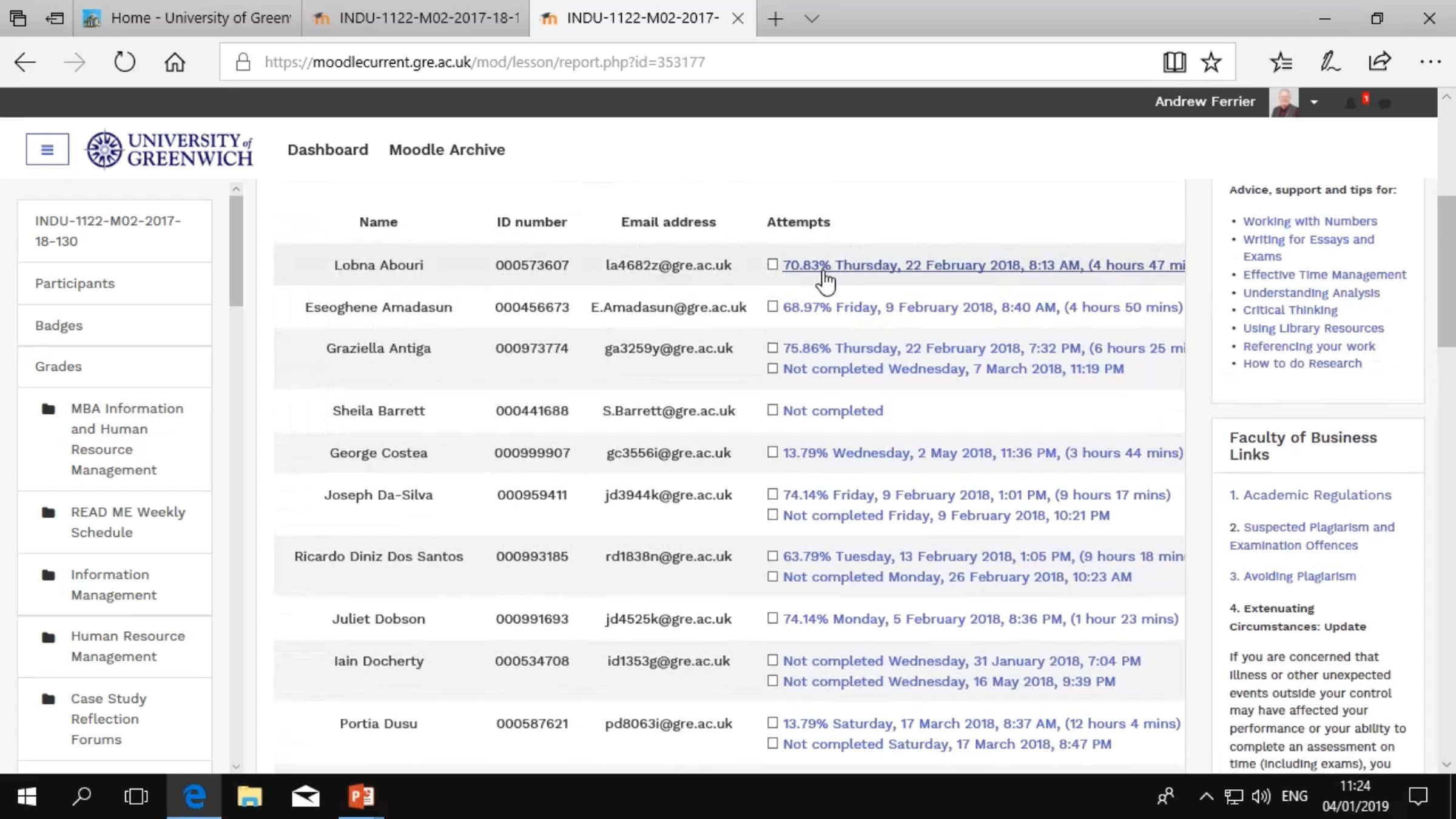Image resolution: width=1456 pixels, height=819 pixels.
Task: Click the browser address bar URL
Action: click(x=484, y=62)
